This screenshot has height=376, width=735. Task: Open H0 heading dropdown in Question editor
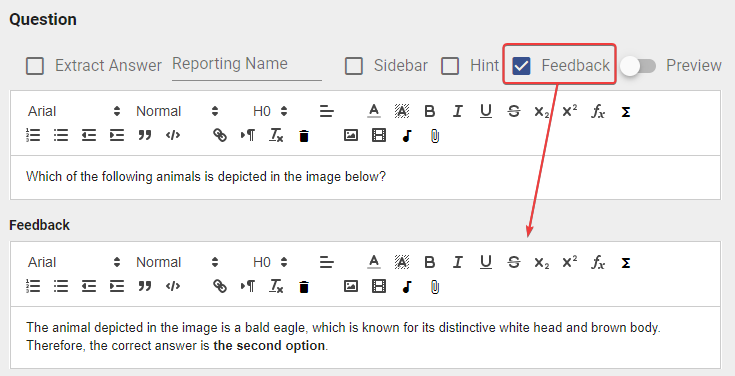pyautogui.click(x=270, y=111)
